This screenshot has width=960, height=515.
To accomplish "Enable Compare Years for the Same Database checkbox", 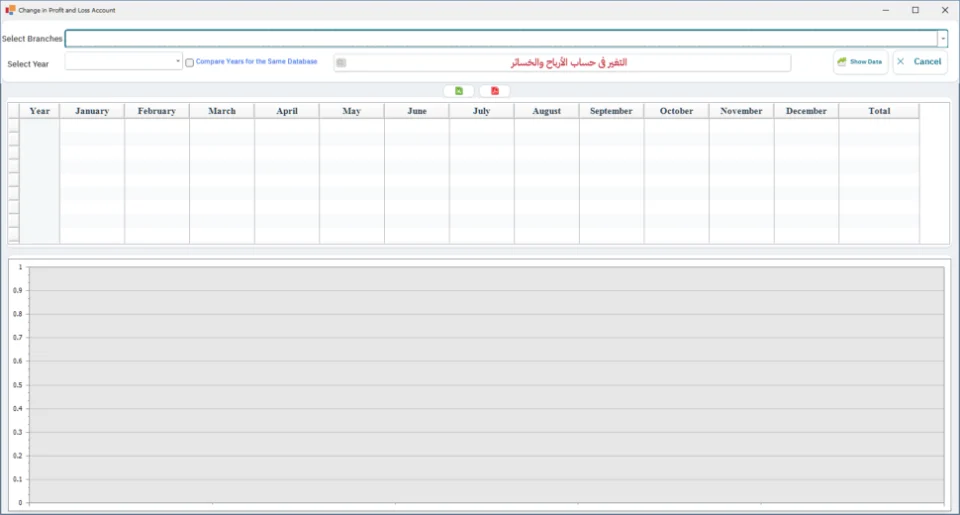I will click(190, 62).
